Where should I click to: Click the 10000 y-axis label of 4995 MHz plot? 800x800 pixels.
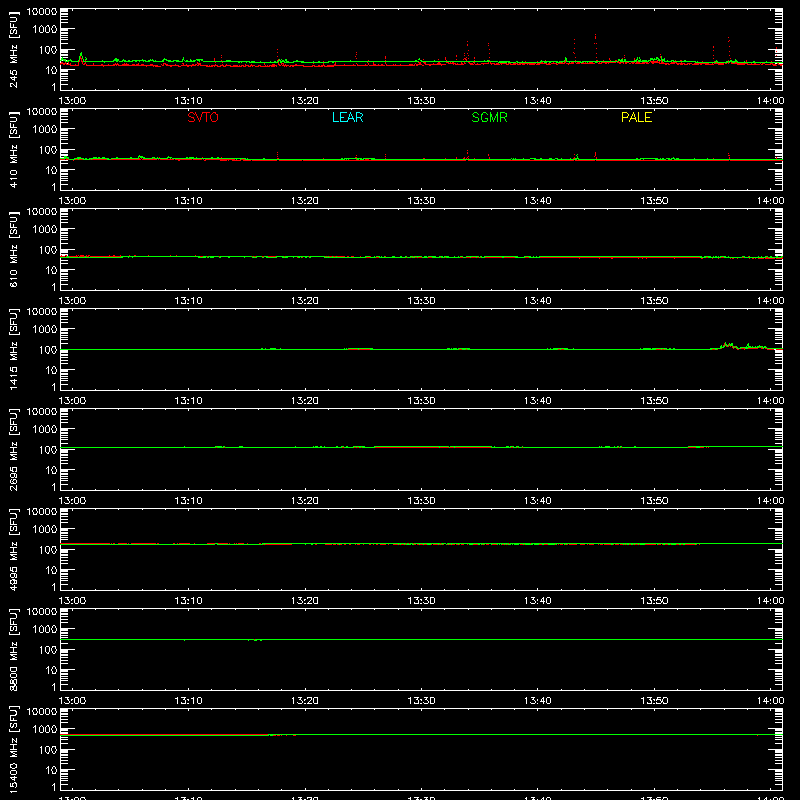coord(42,511)
